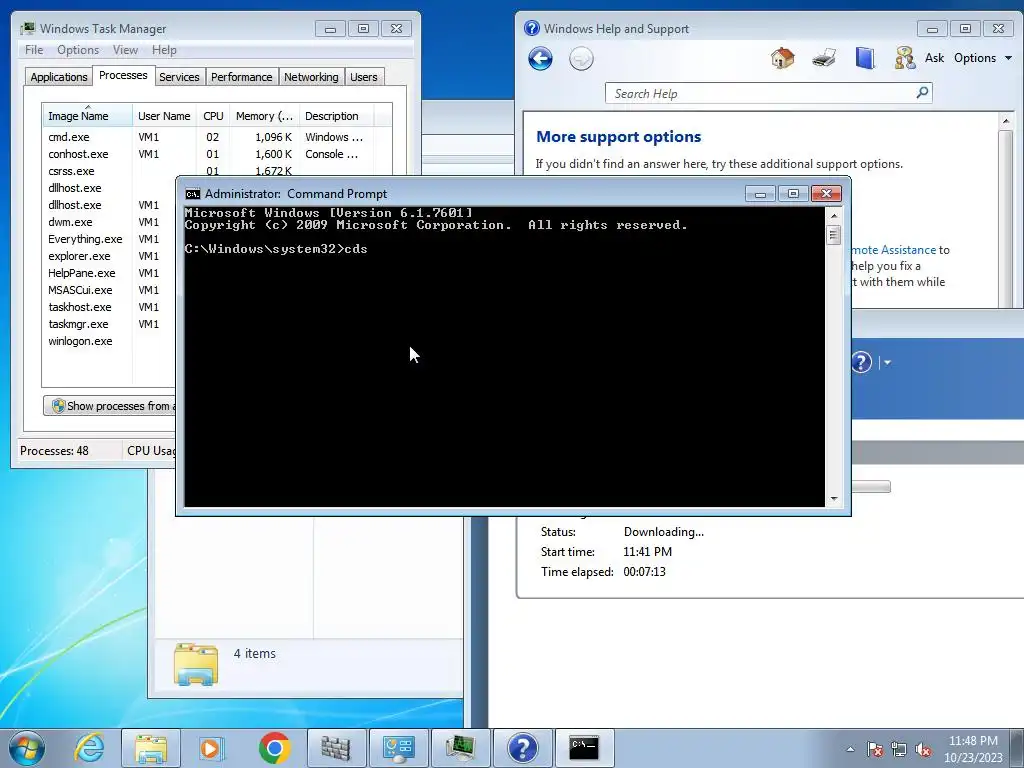Image resolution: width=1024 pixels, height=768 pixels.
Task: Open the Remote Assistance link
Action: [x=893, y=249]
